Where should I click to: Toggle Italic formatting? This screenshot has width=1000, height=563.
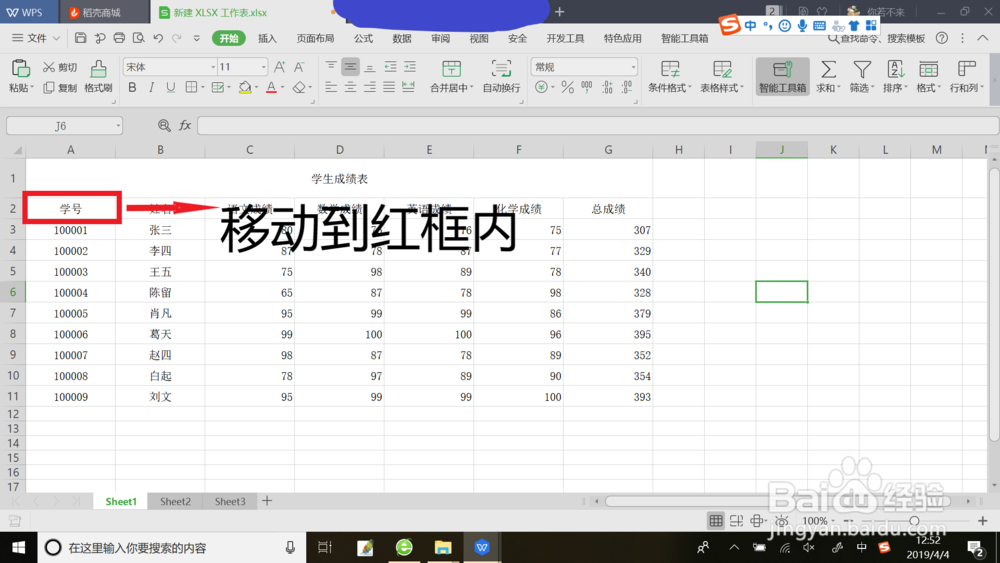click(x=151, y=87)
